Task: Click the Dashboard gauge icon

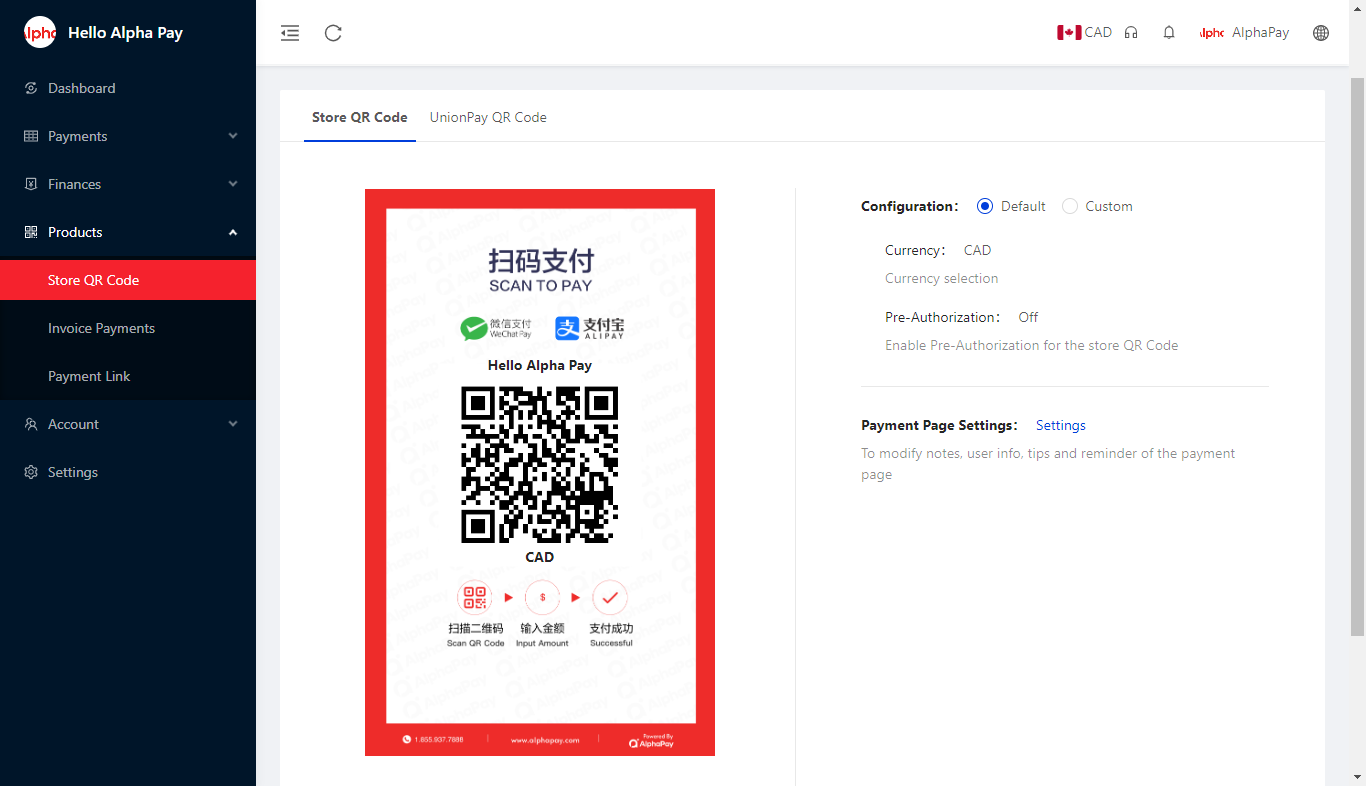Action: 31,88
